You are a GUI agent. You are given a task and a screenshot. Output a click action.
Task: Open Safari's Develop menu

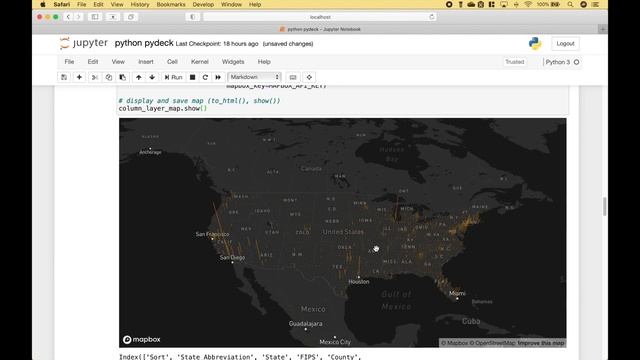203,4
